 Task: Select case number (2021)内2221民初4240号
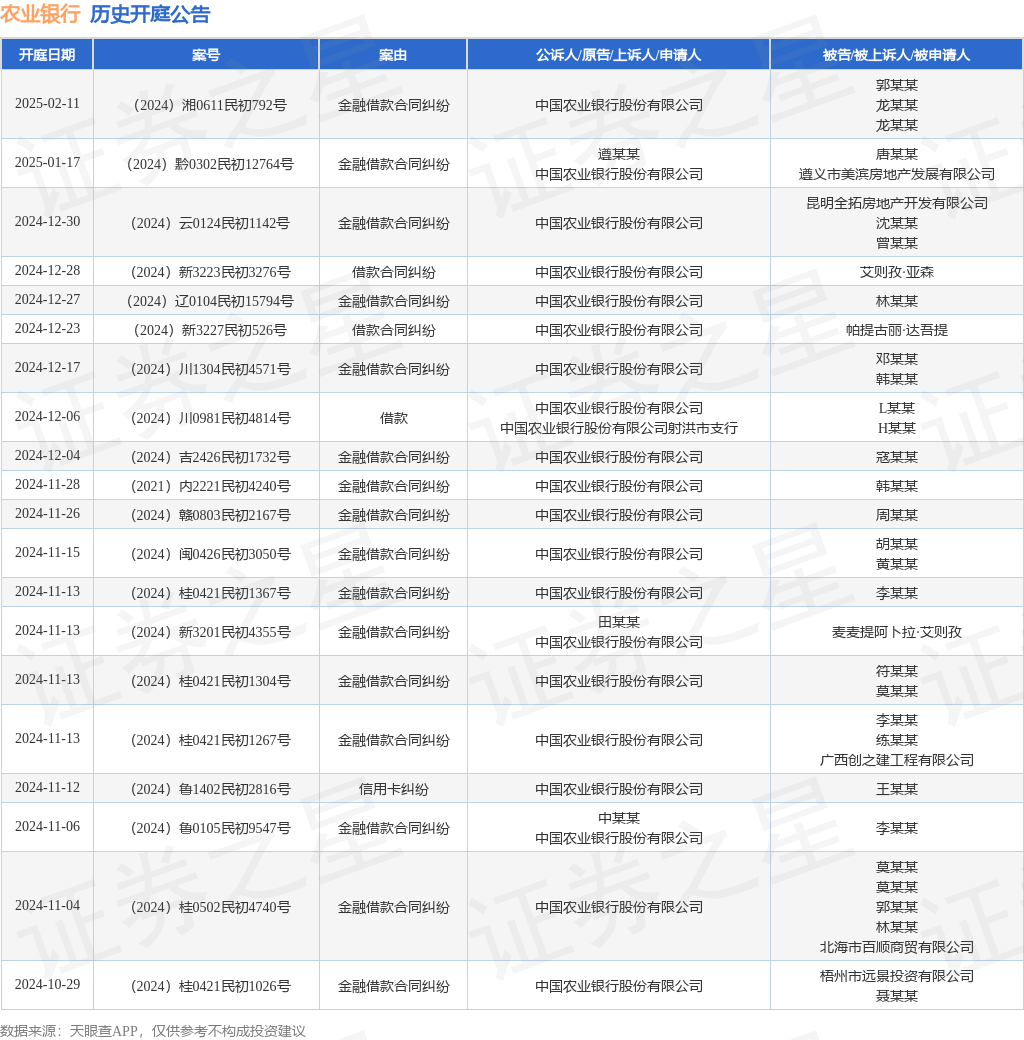(210, 487)
